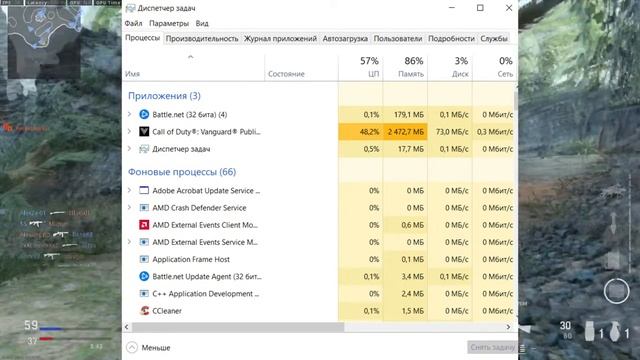The image size is (640, 360).
Task: Select the Adobe Acrobat Update Service icon
Action: (144, 190)
